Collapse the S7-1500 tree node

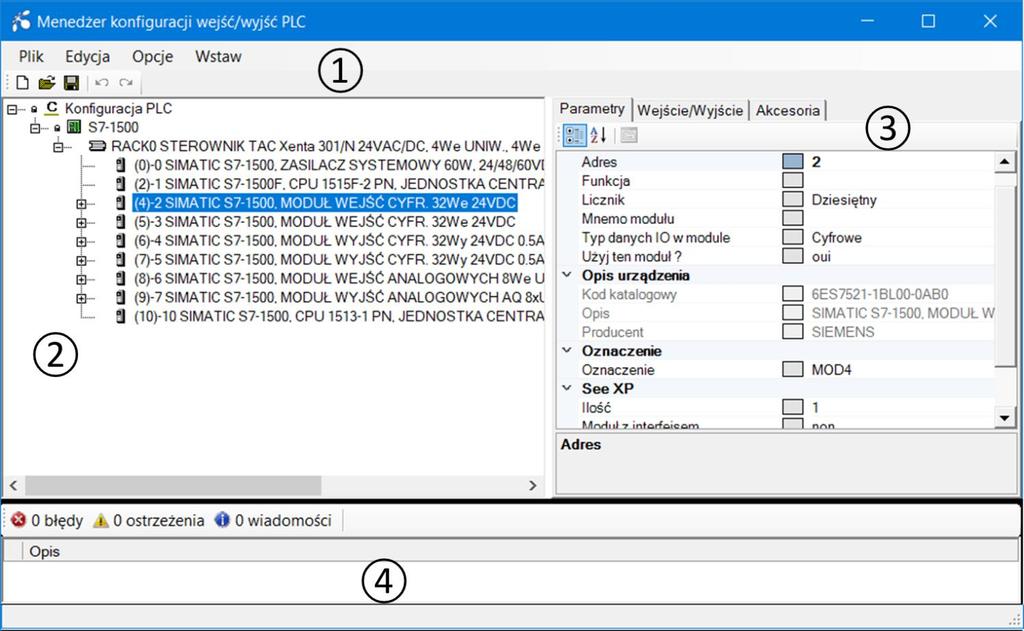[x=35, y=128]
